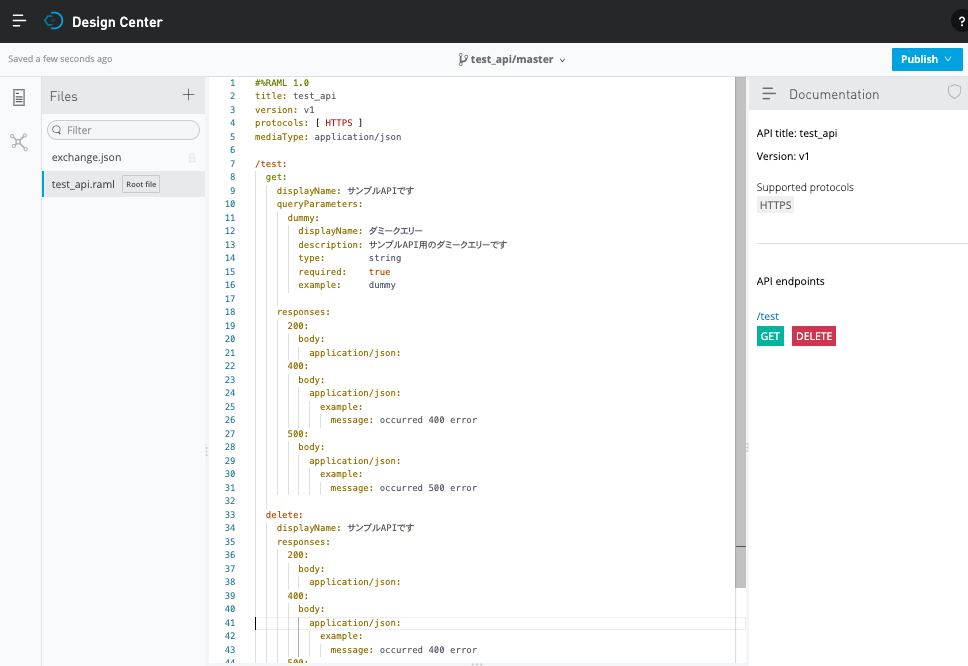The height and width of the screenshot is (666, 968).
Task: Click the validation shield icon in Documentation panel
Action: tap(954, 93)
